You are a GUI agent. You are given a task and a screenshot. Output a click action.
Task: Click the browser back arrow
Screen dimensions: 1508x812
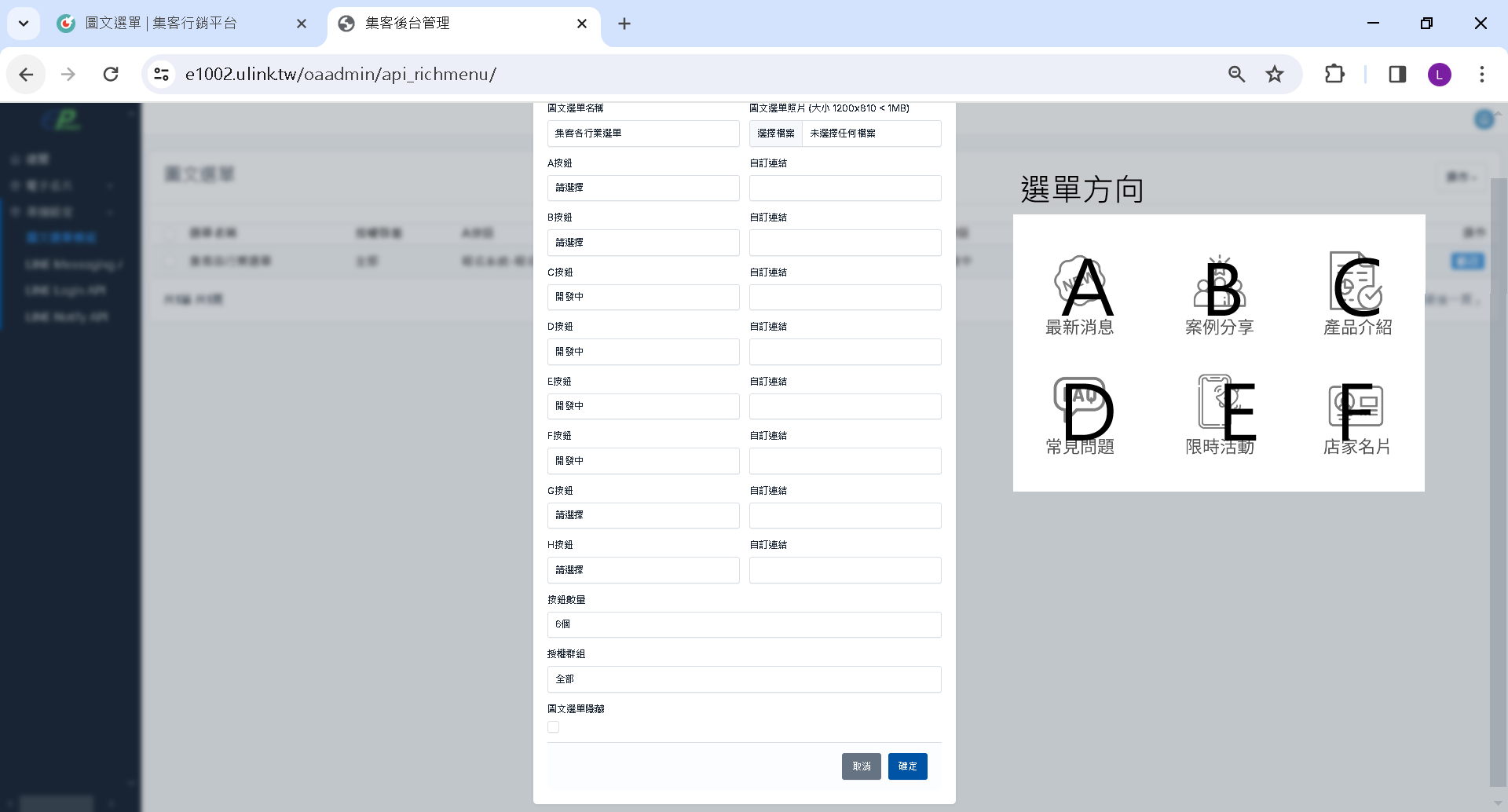26,75
